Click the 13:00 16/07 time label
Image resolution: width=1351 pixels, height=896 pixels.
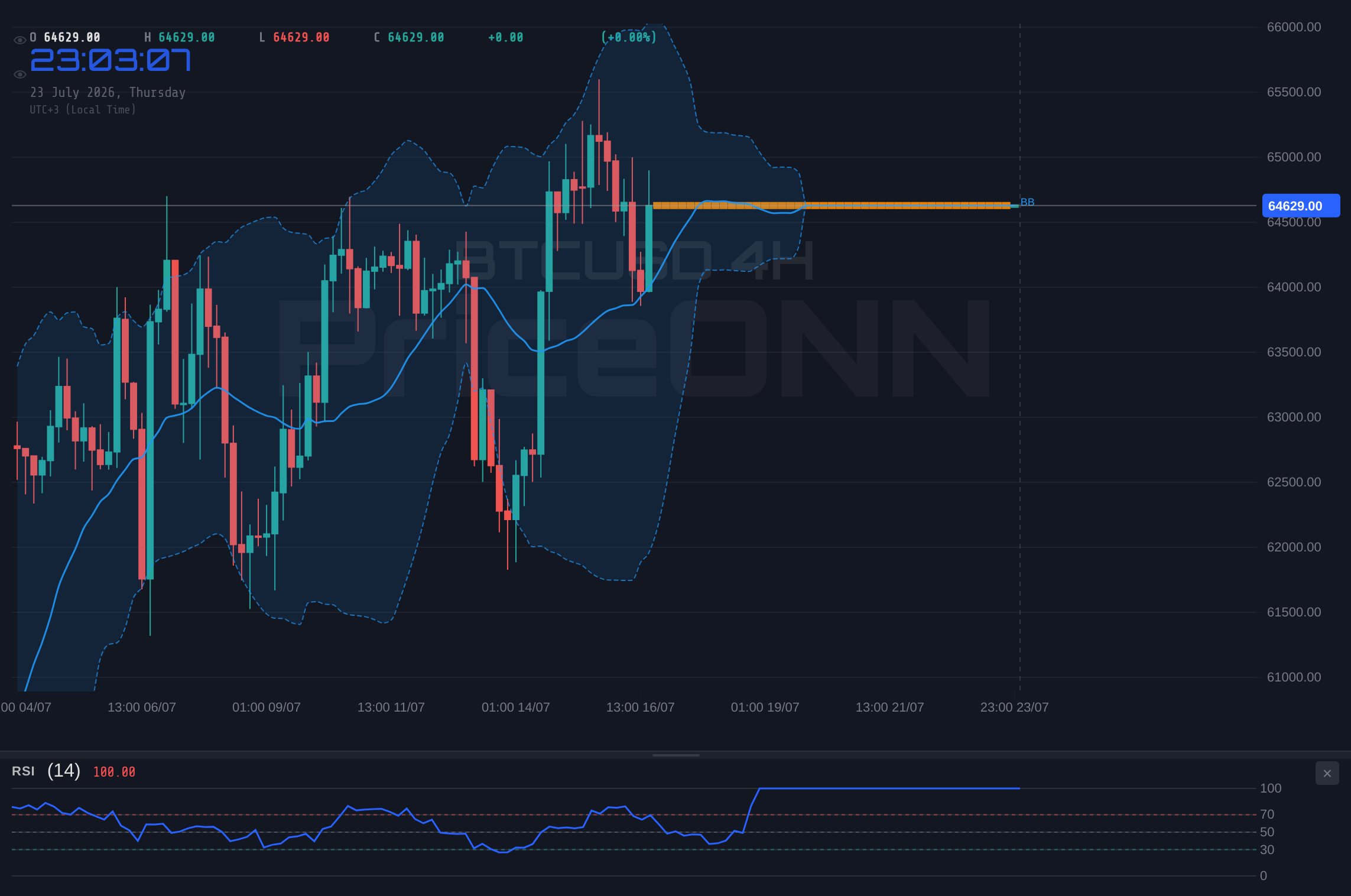(641, 707)
